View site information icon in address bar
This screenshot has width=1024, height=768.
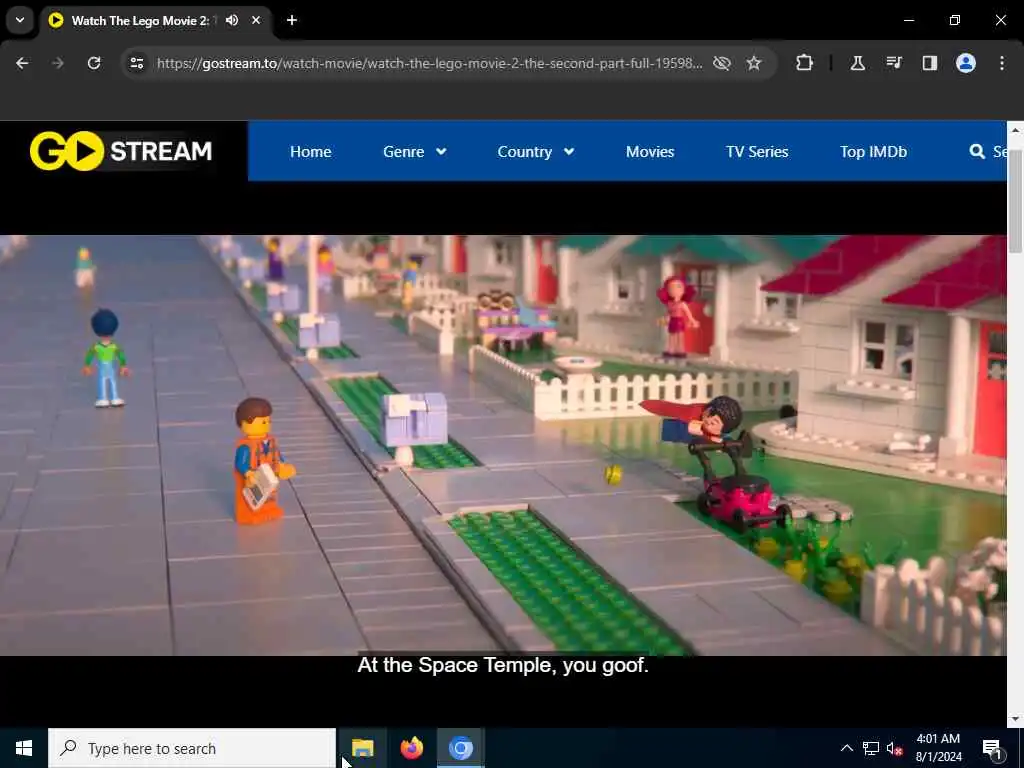(136, 63)
